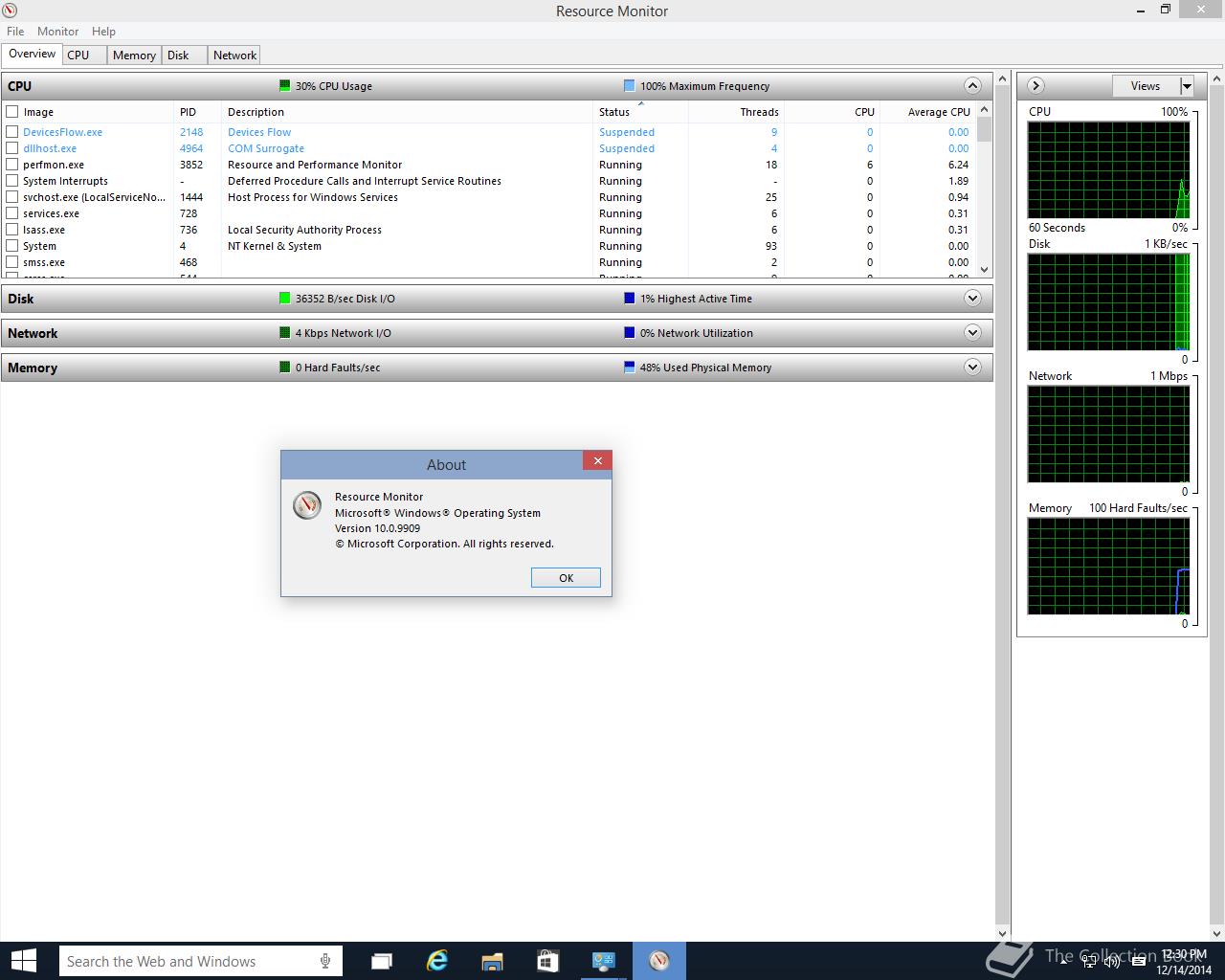The image size is (1225, 980).
Task: Click the network icon in system tray
Action: click(1089, 962)
